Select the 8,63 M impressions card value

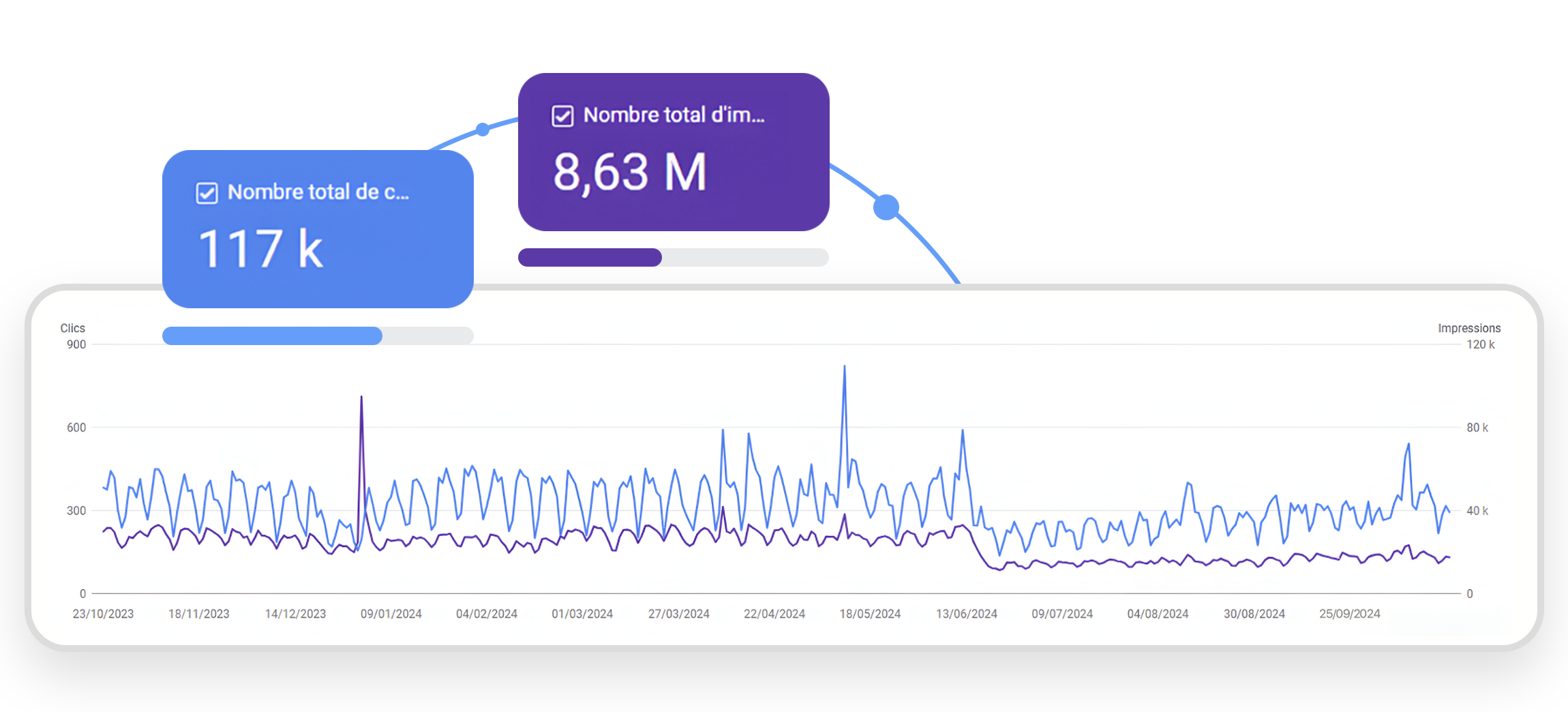tap(630, 172)
